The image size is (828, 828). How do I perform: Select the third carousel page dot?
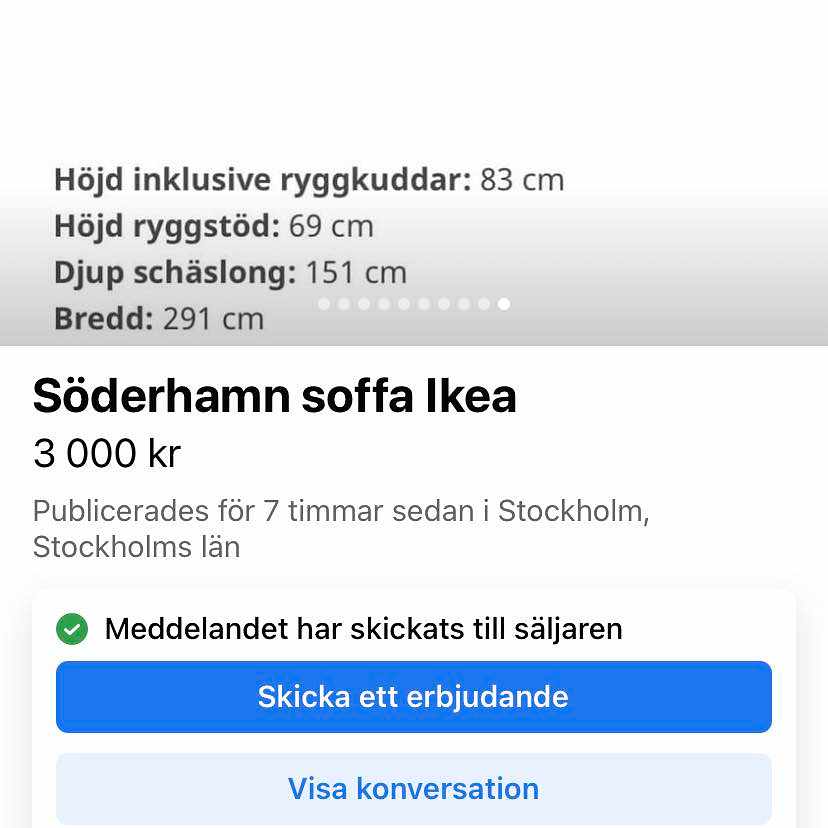click(364, 304)
